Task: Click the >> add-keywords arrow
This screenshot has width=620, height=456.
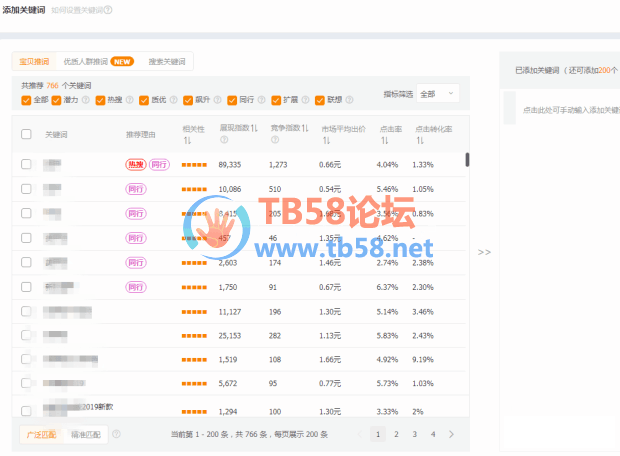Action: click(484, 252)
